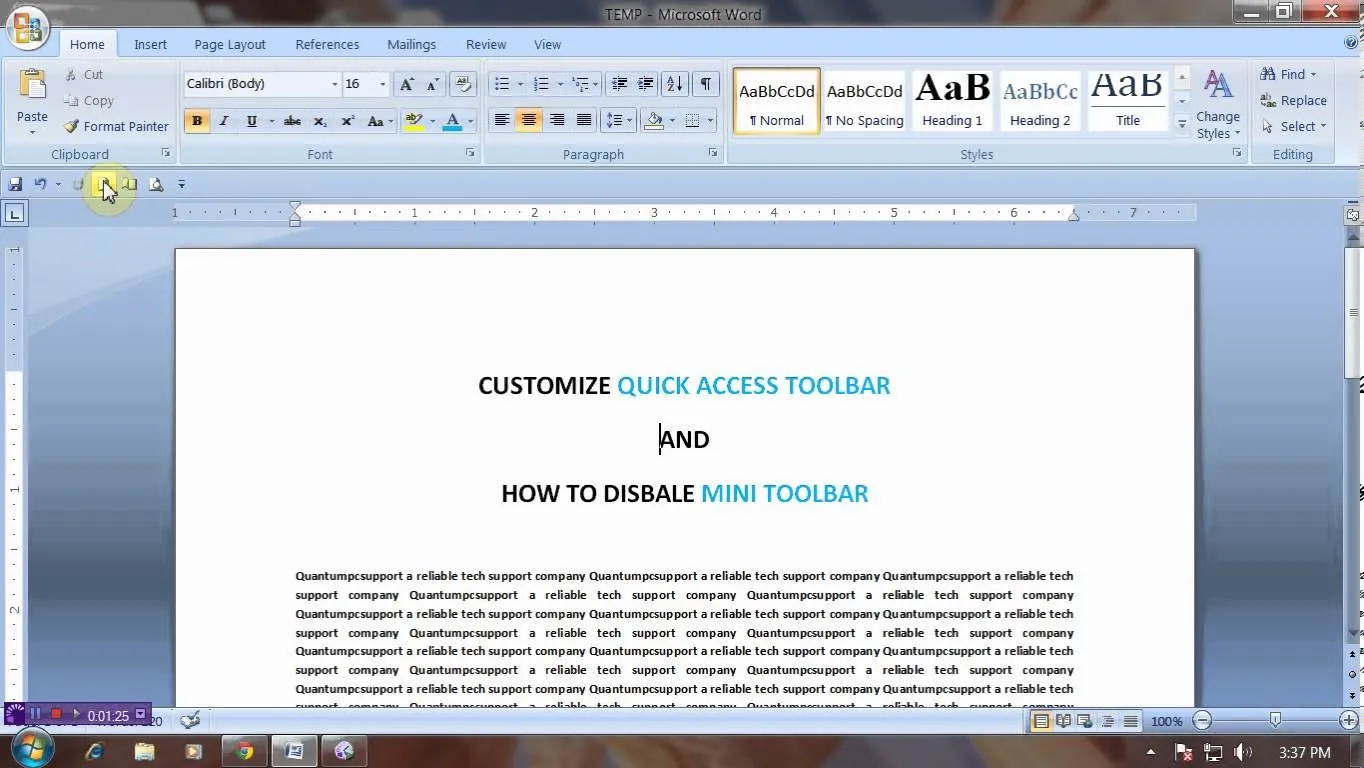Screen dimensions: 1364x768
Task: Toggle Underline formatting
Action: (x=251, y=121)
